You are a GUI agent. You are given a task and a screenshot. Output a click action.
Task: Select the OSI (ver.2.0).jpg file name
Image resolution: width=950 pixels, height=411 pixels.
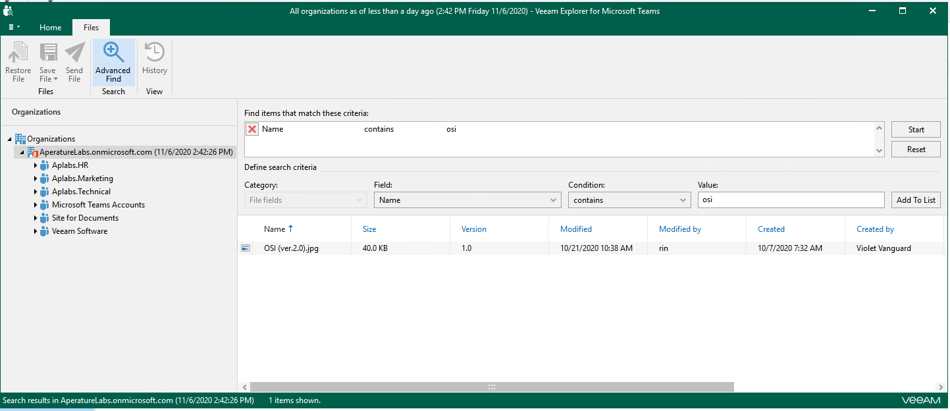(x=291, y=248)
